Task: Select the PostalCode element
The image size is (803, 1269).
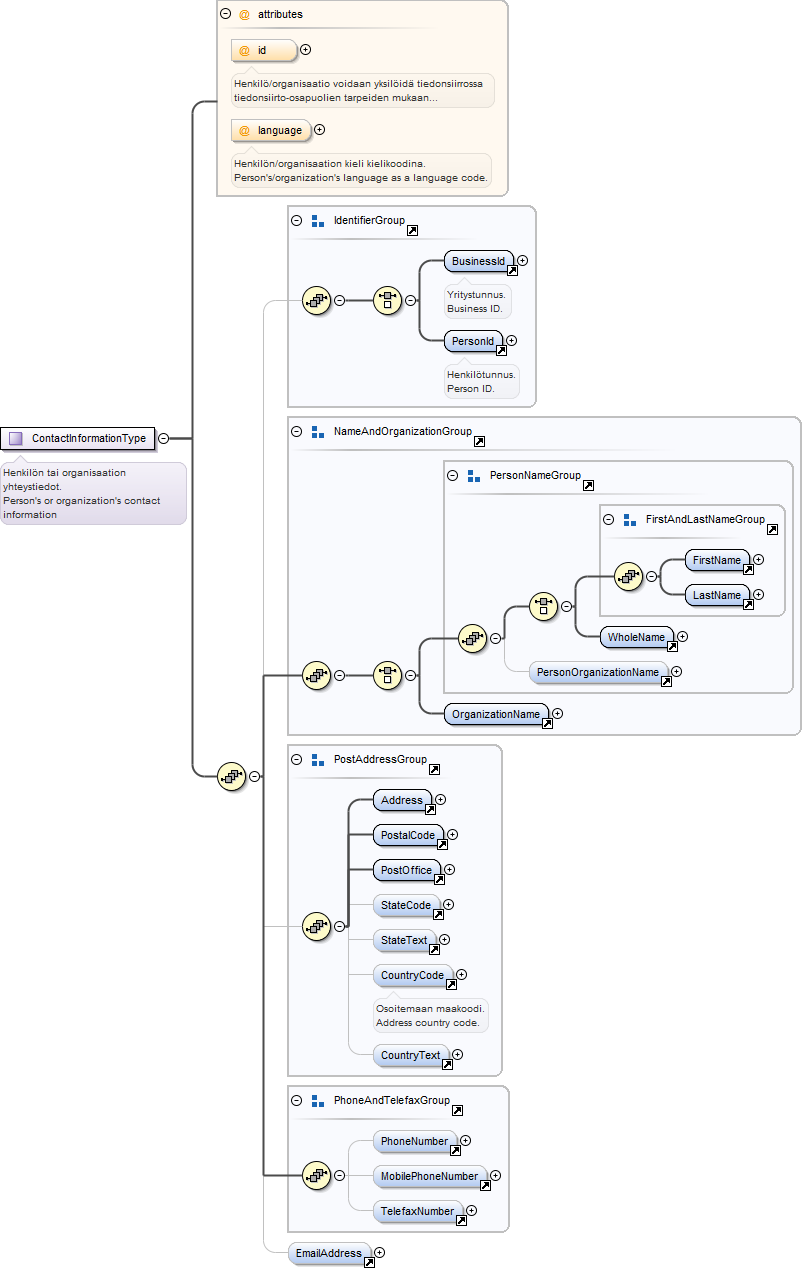Action: 408,835
